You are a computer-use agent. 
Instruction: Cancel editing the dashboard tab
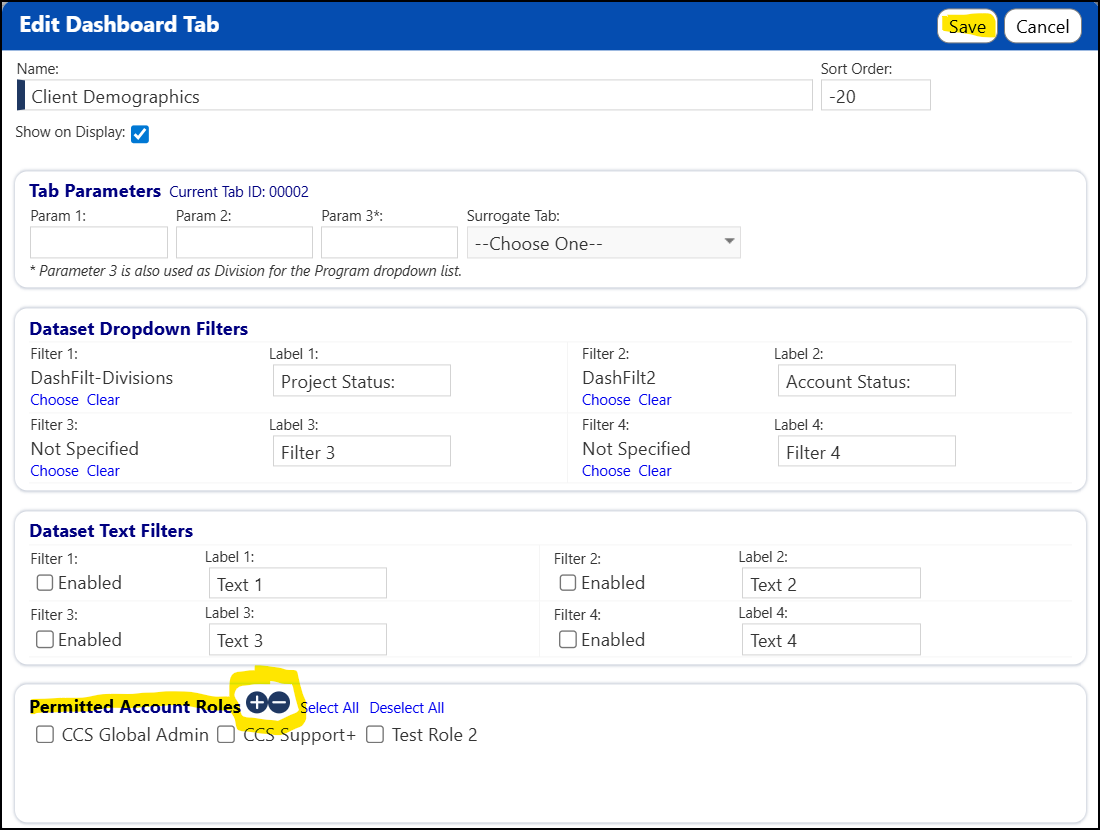pyautogui.click(x=1042, y=27)
